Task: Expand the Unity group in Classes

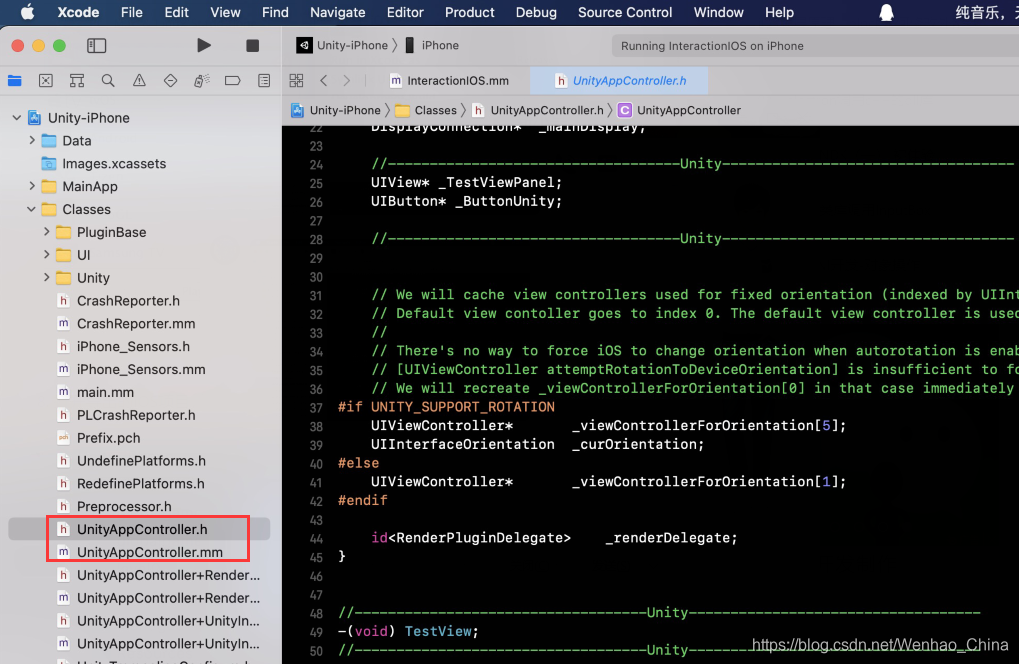Action: click(45, 277)
